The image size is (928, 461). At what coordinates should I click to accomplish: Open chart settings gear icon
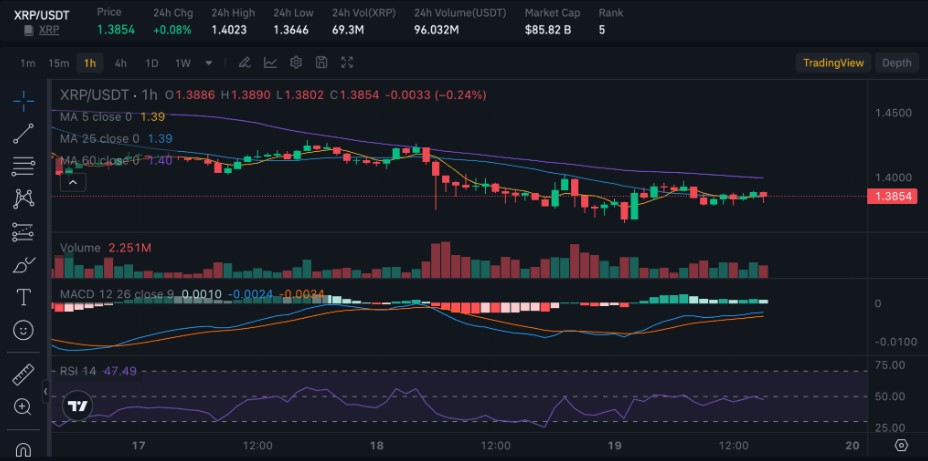[296, 63]
